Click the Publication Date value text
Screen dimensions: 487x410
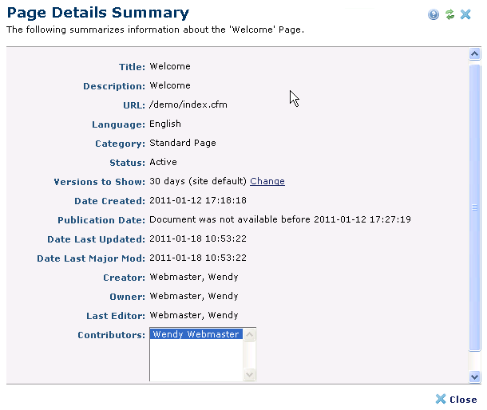pos(280,219)
